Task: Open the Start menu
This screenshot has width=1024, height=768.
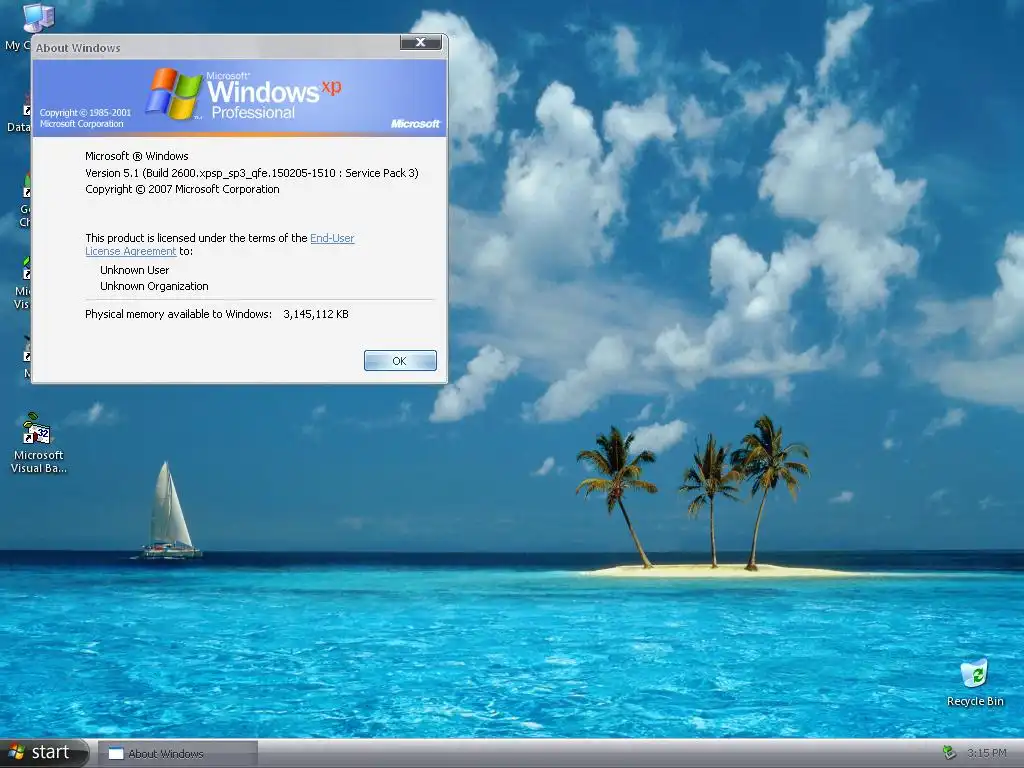Action: click(43, 753)
